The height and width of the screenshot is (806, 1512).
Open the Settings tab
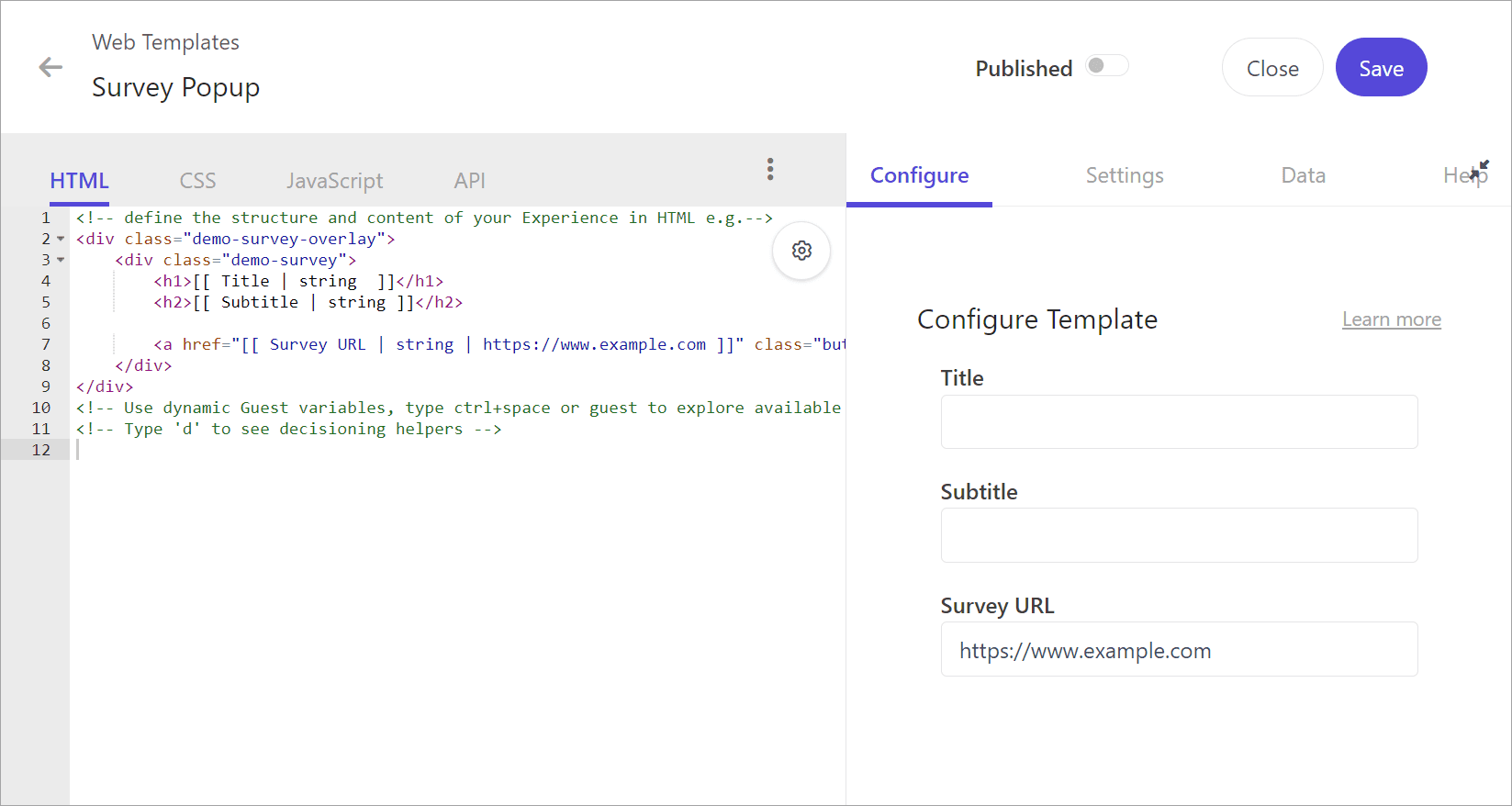coord(1125,175)
